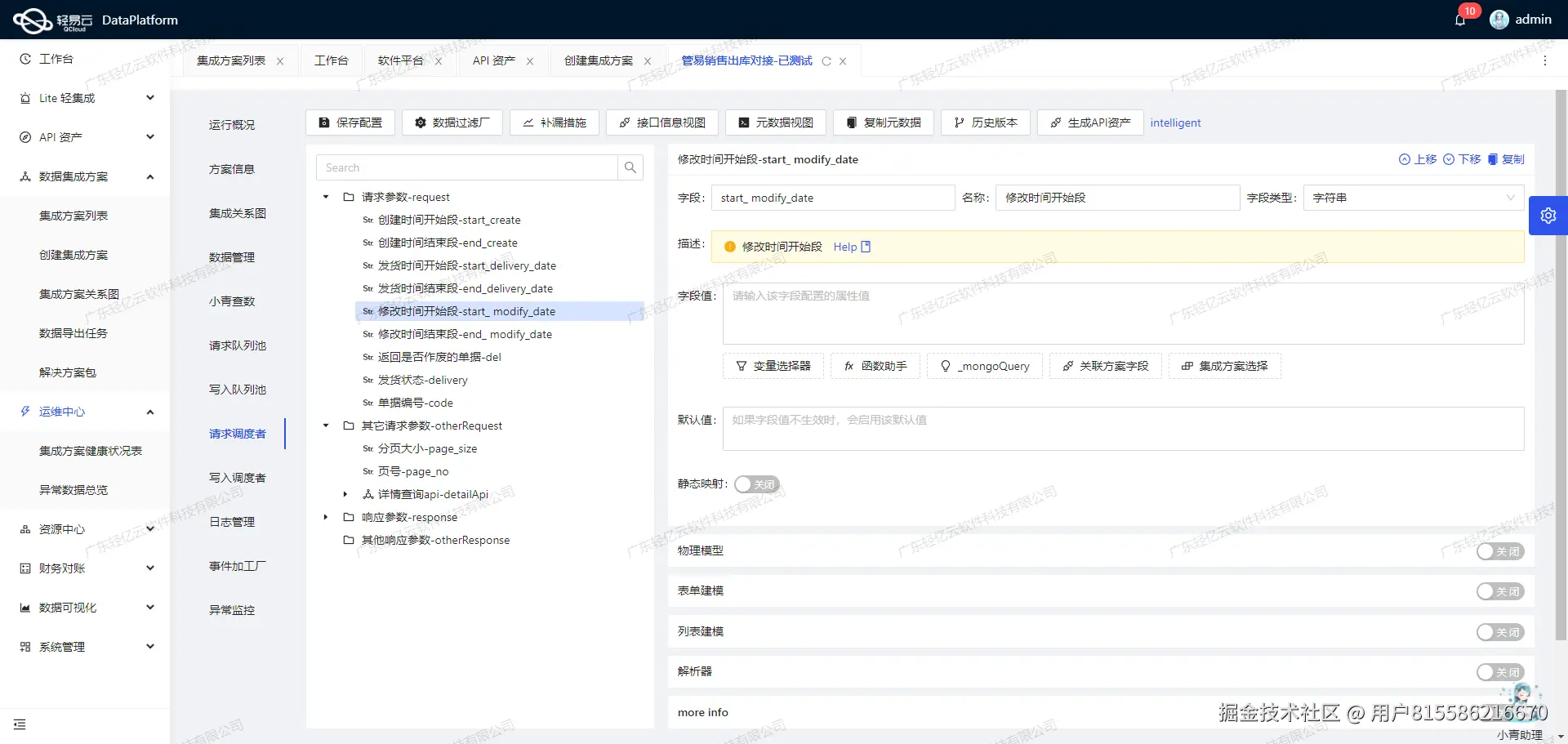Open the _mongoQuery tool
Screen dimensions: 1568x744
pyautogui.click(x=984, y=366)
